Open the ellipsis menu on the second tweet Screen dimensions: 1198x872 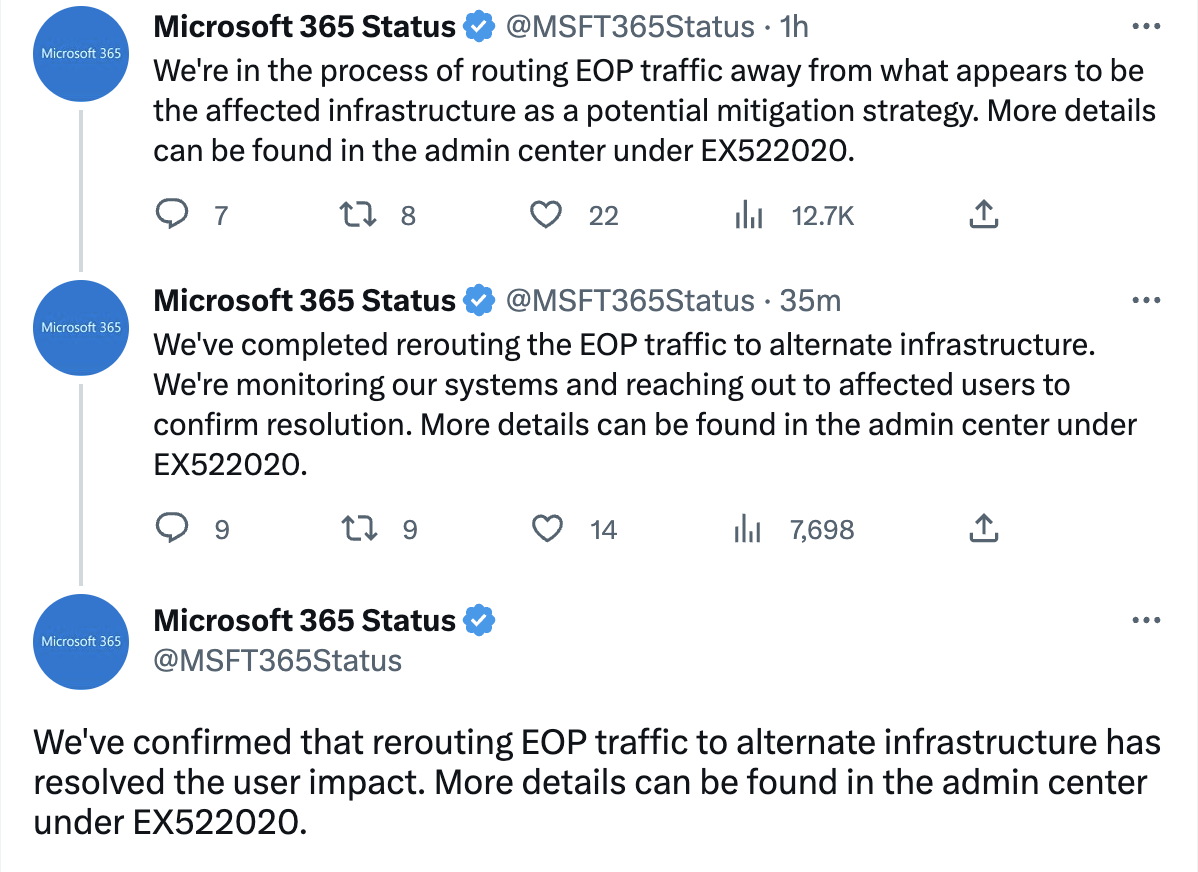click(x=1146, y=299)
